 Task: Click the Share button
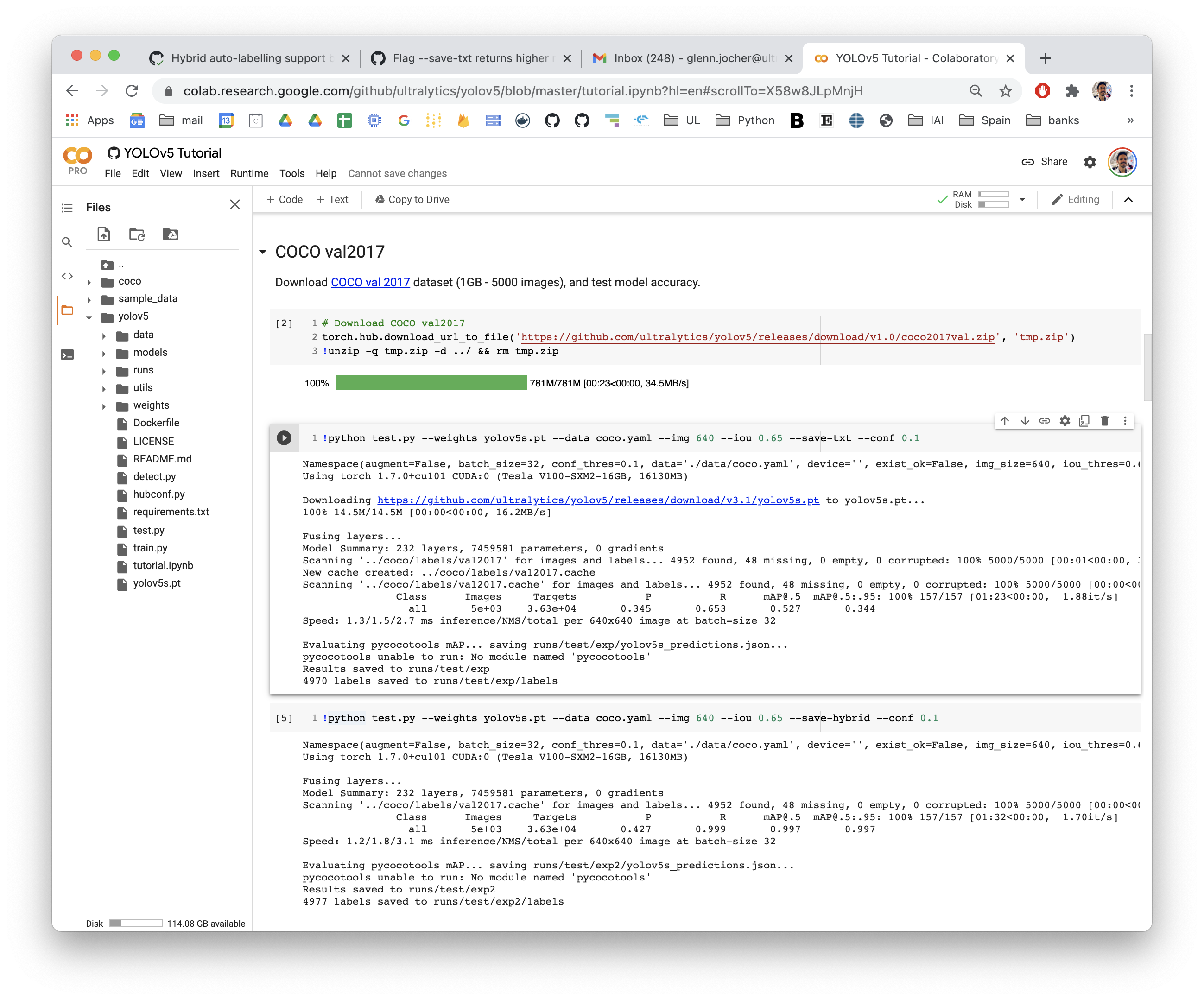[1045, 162]
